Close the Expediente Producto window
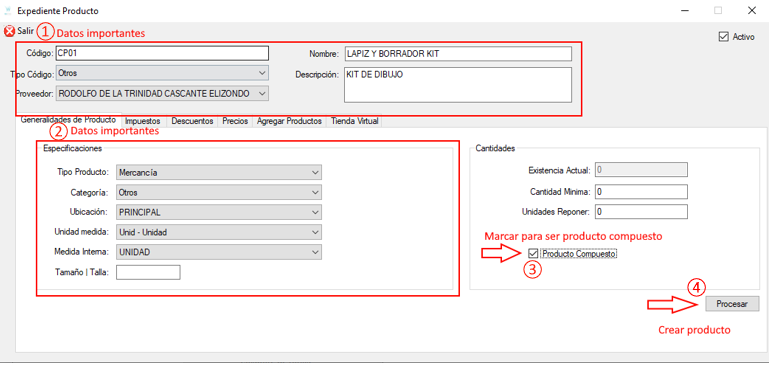 [x=752, y=10]
